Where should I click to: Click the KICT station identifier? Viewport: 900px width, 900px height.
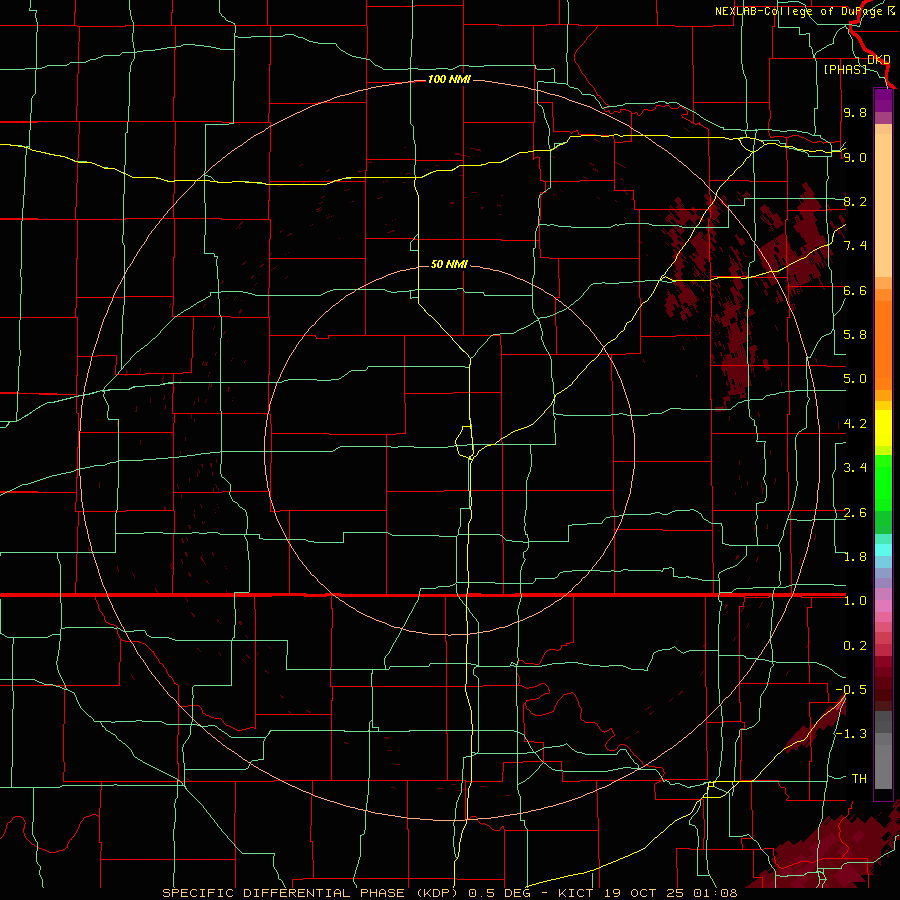(574, 893)
